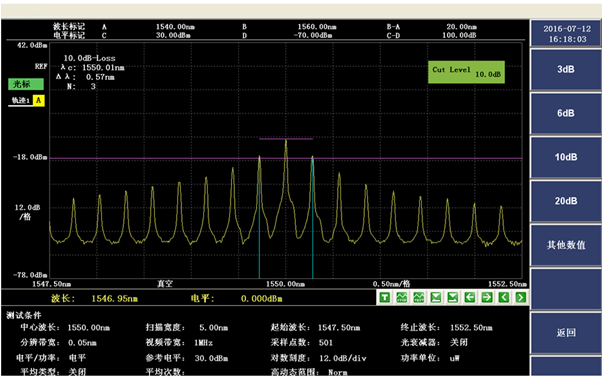Click the 波长 1546.95nm wavelength readout

(x=94, y=298)
